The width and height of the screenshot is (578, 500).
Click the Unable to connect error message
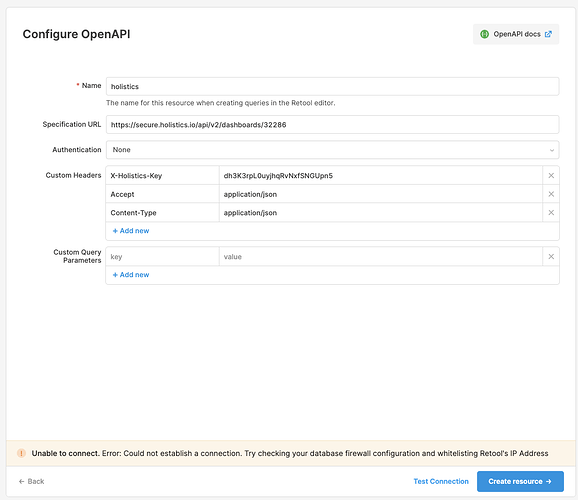(x=290, y=453)
